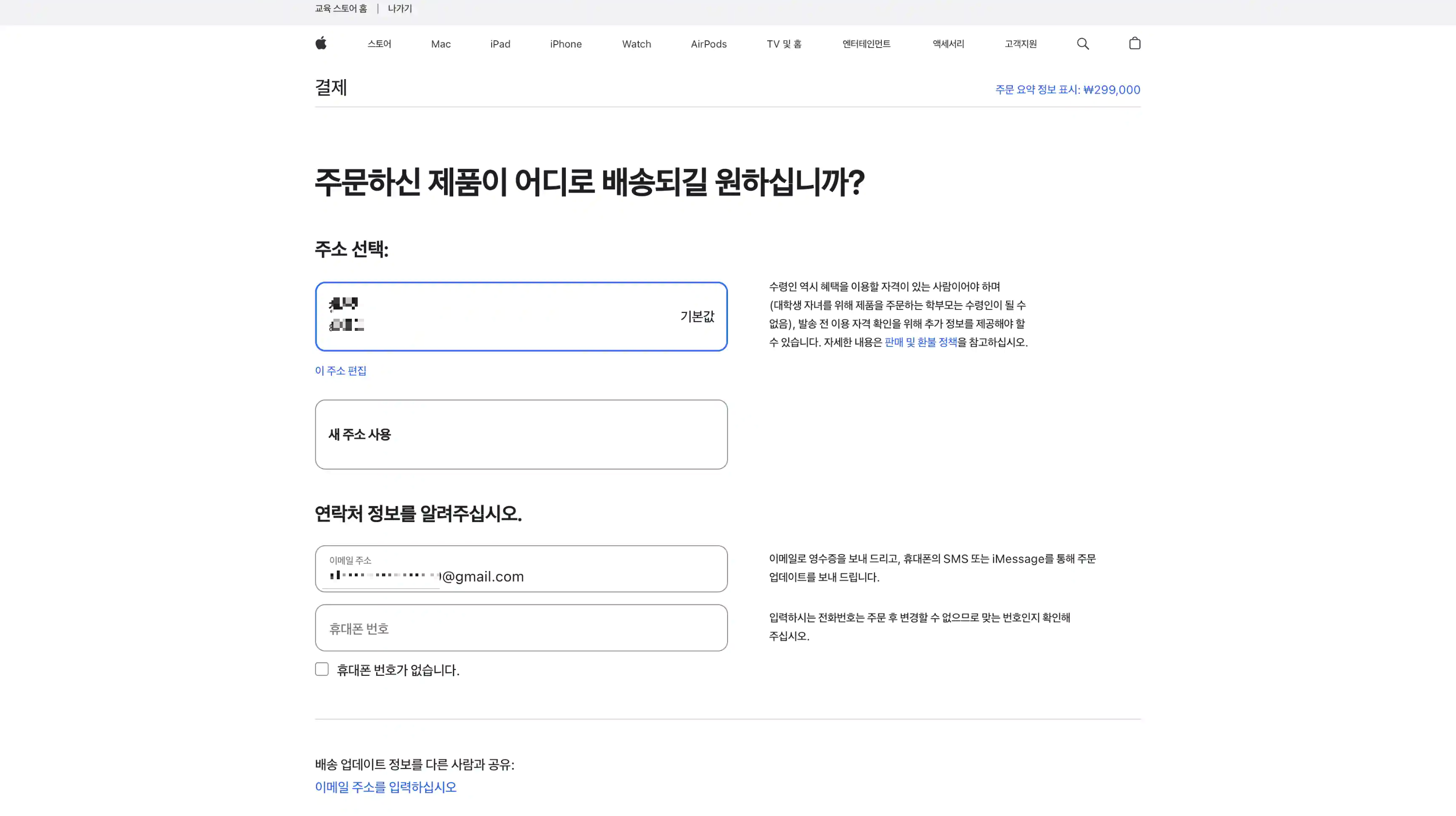Go to 교육 스토어 홈

tap(340, 8)
